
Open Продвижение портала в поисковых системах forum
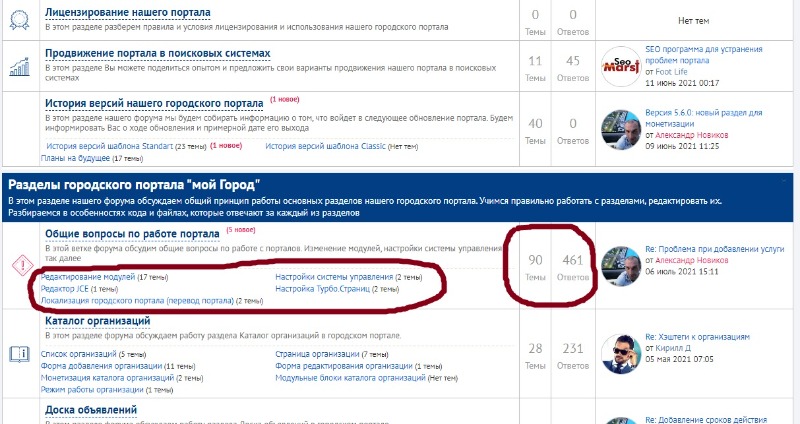click(157, 52)
